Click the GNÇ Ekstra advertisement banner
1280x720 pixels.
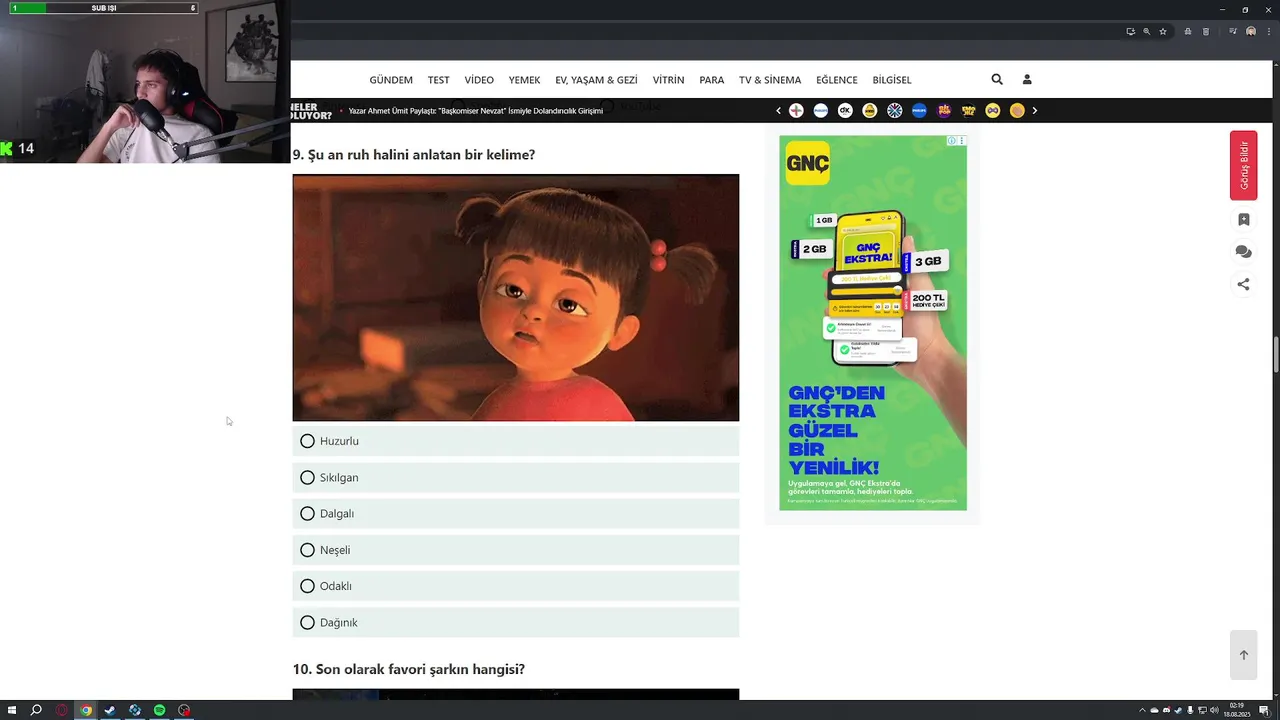(873, 323)
